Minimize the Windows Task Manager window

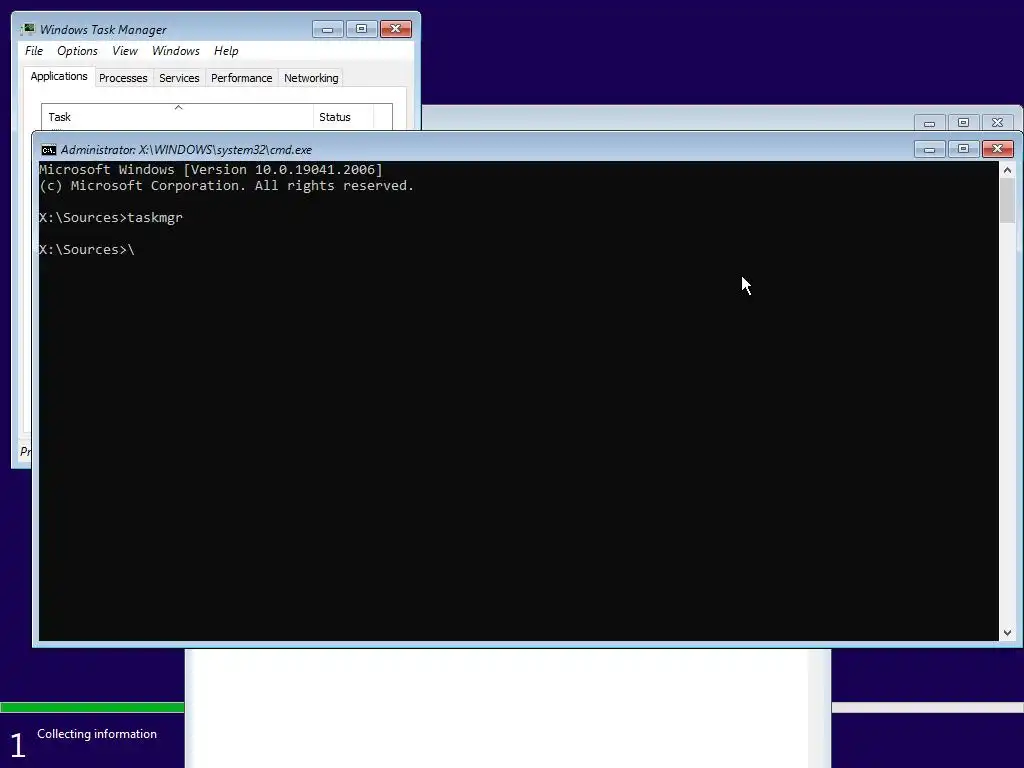[x=328, y=29]
